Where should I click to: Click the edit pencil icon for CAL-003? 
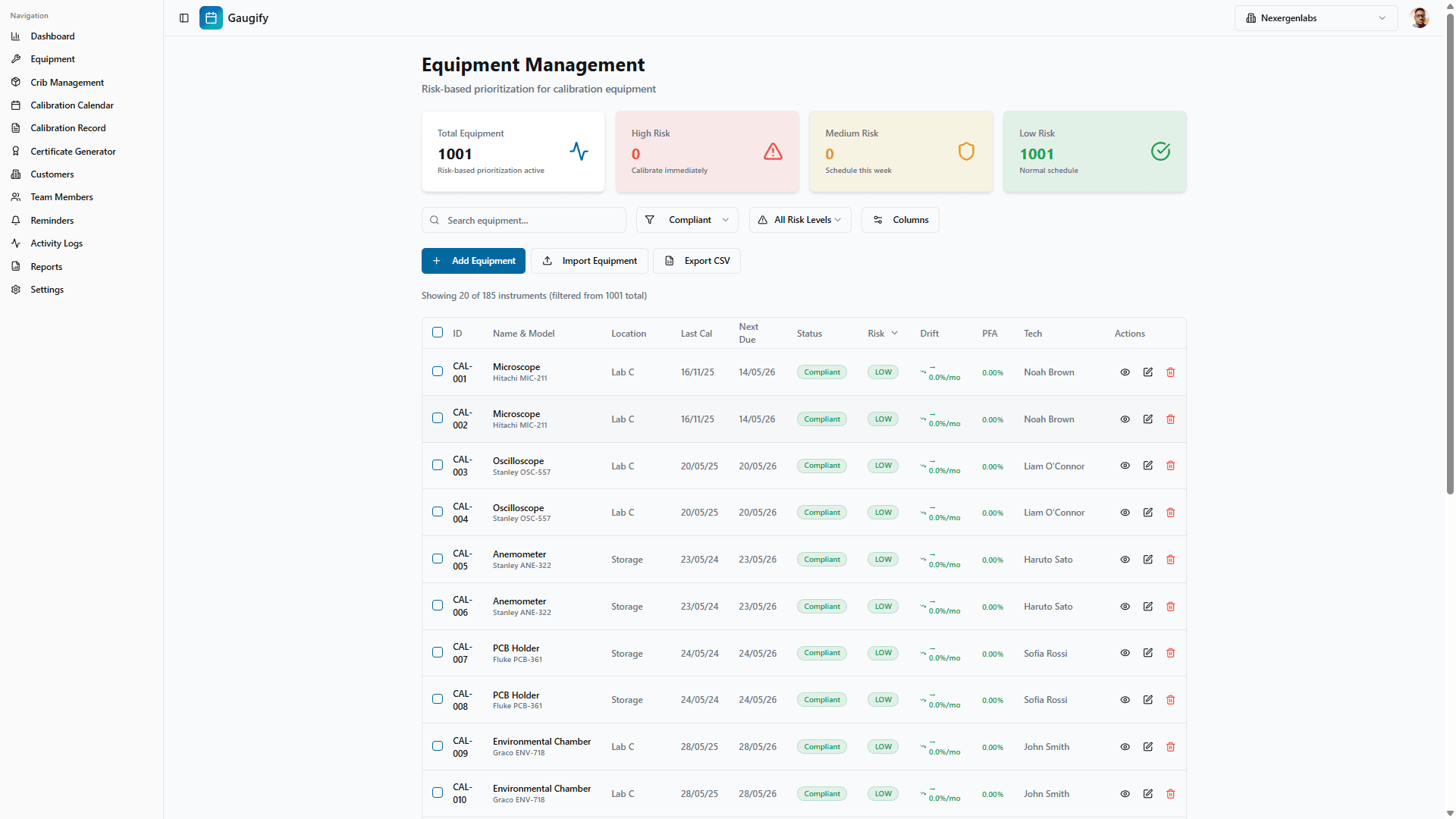1148,466
